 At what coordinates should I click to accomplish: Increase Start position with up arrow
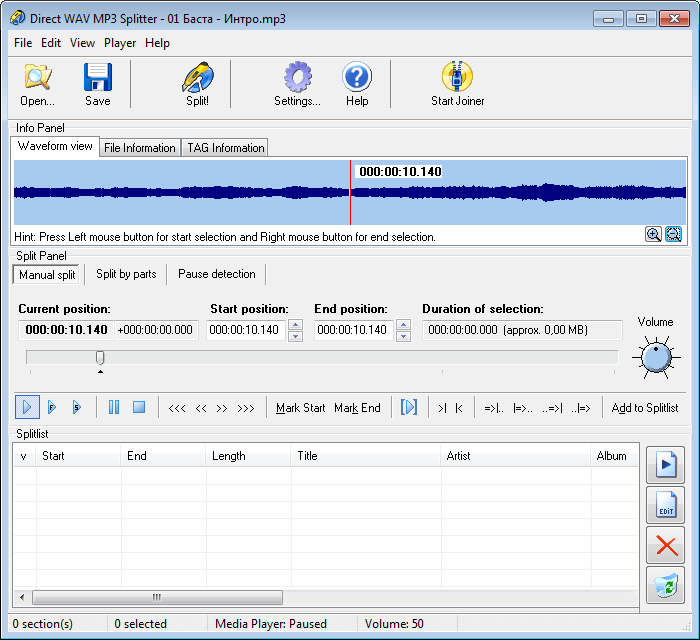click(x=295, y=325)
